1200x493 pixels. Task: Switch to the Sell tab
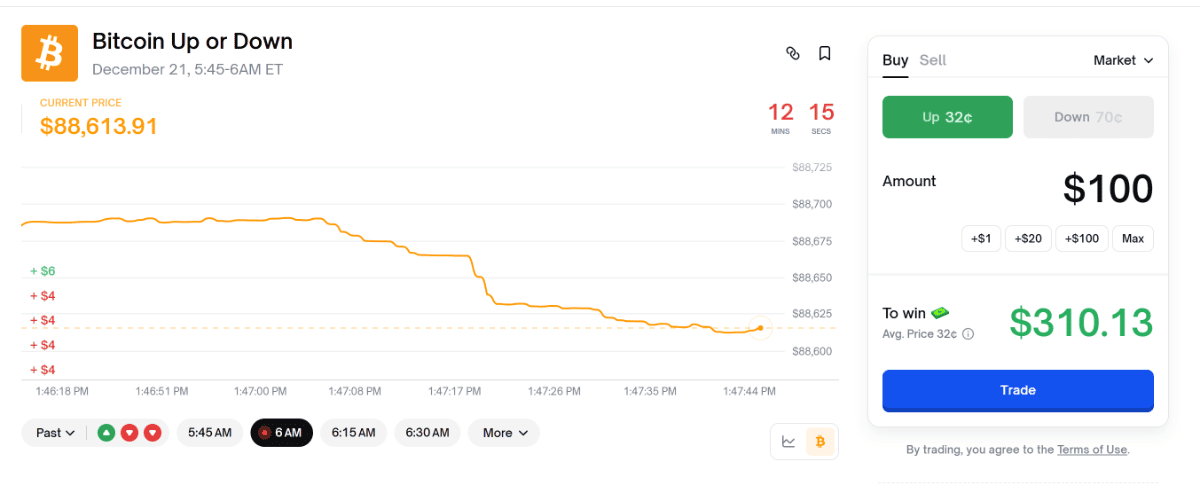[x=932, y=60]
